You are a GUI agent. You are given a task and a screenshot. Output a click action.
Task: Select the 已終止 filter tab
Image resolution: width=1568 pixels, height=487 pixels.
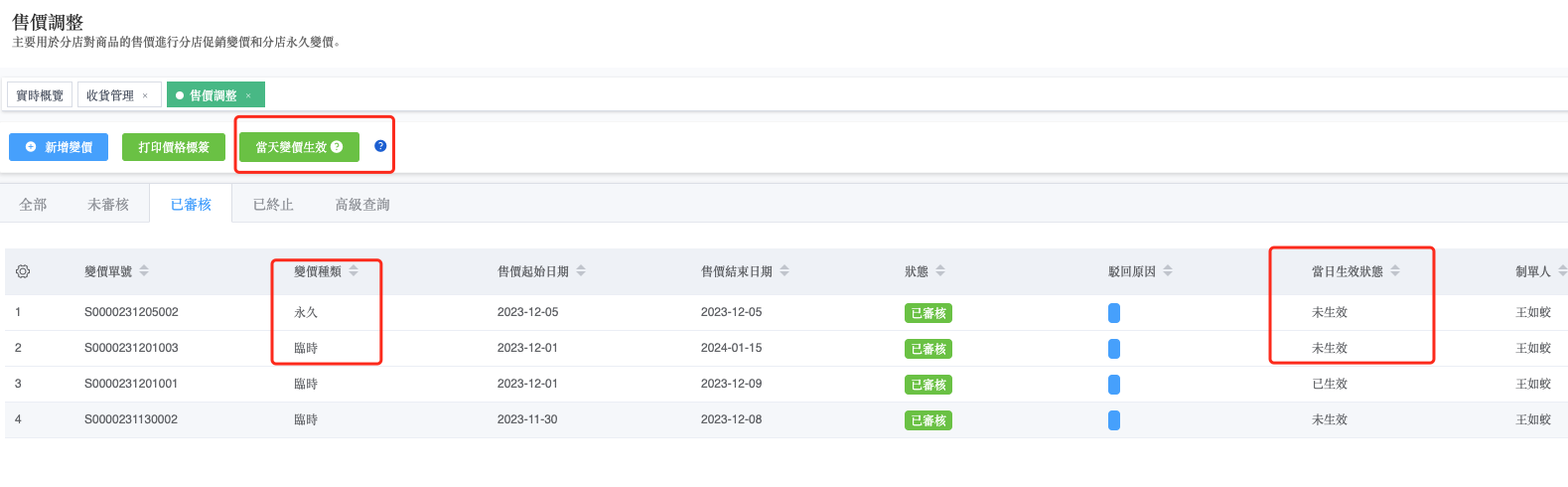tap(273, 205)
